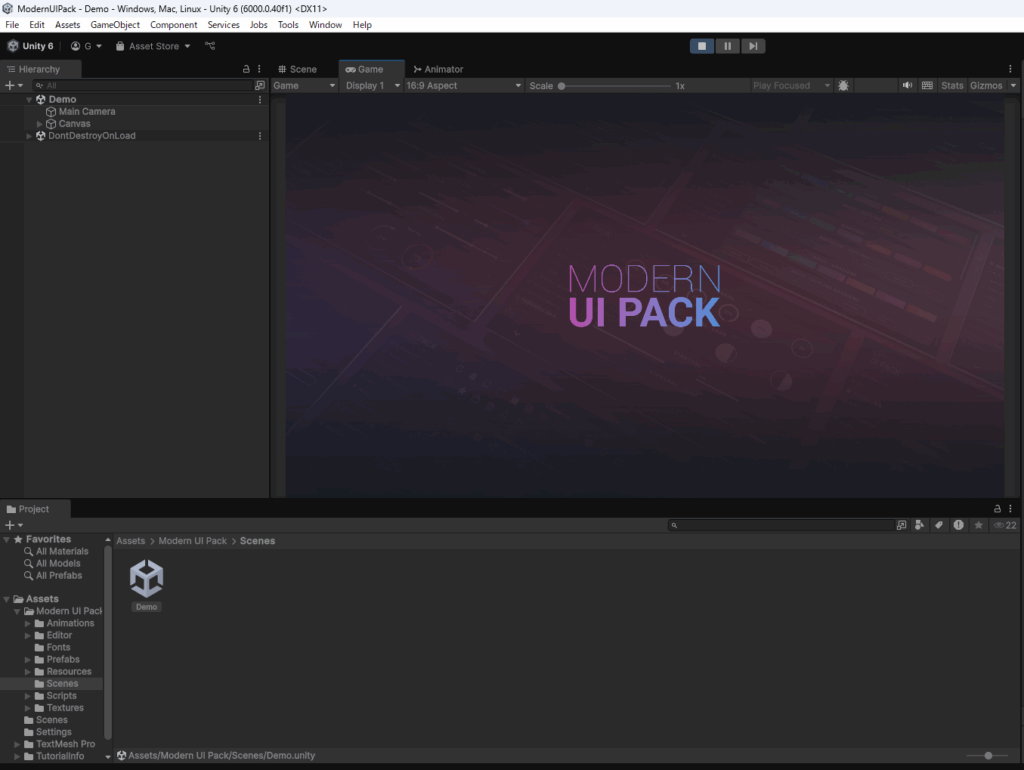The width and height of the screenshot is (1024, 770).
Task: Toggle the Stats overlay button
Action: 952,86
